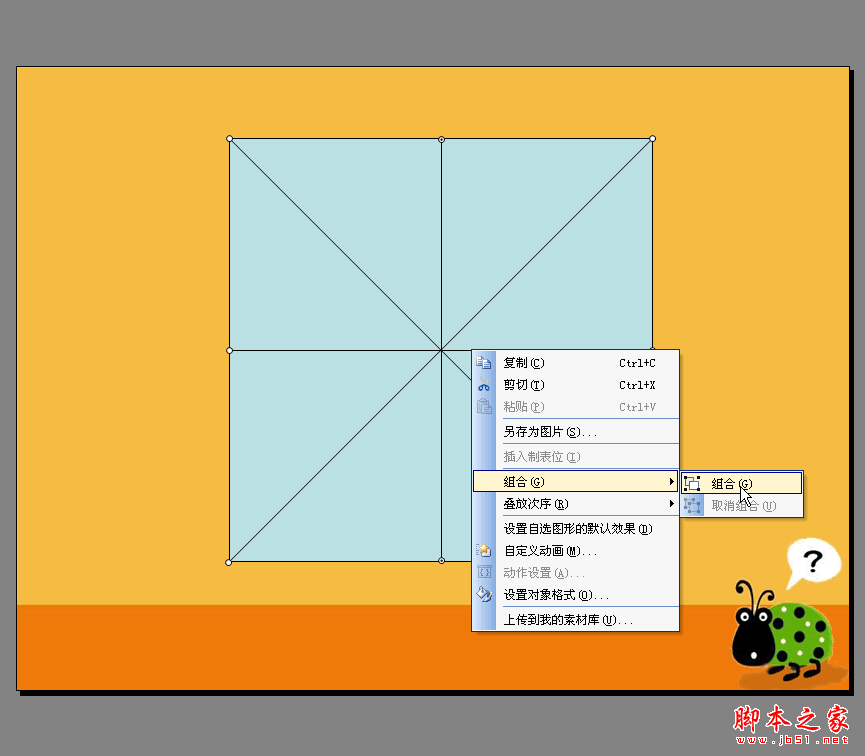Expand submenu arrow next to 叠放次序(R)

tap(671, 503)
